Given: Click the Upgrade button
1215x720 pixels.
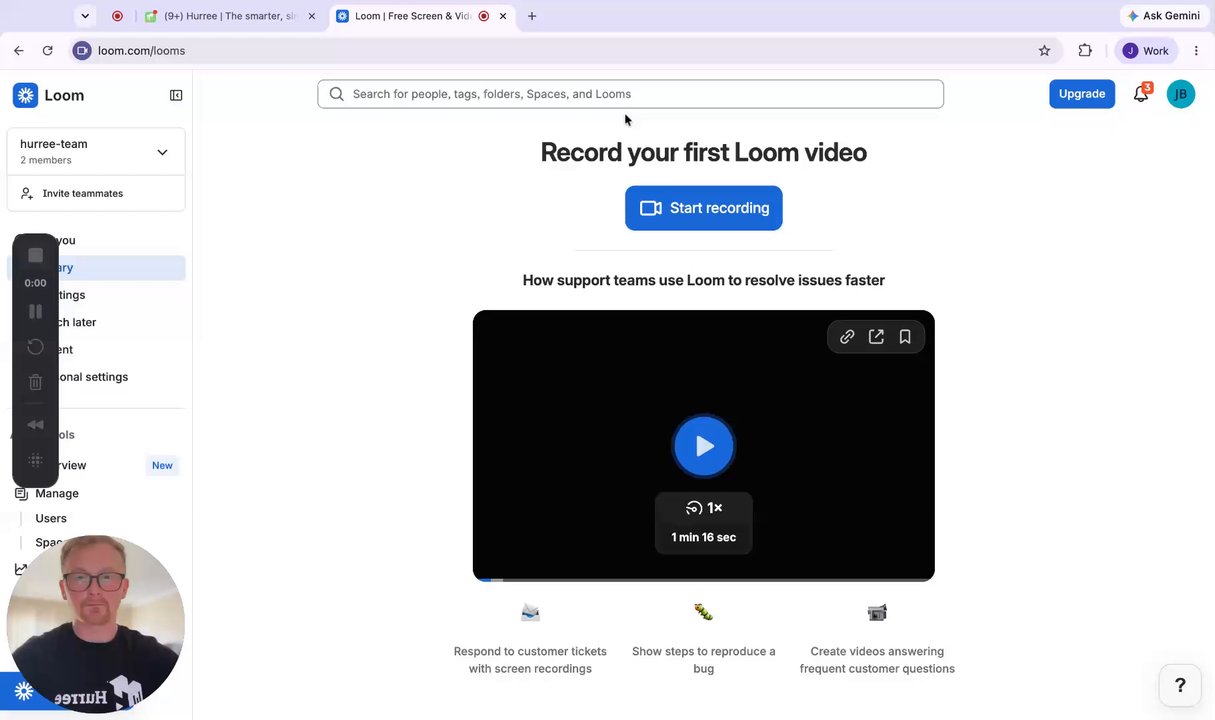Looking at the screenshot, I should tap(1082, 94).
